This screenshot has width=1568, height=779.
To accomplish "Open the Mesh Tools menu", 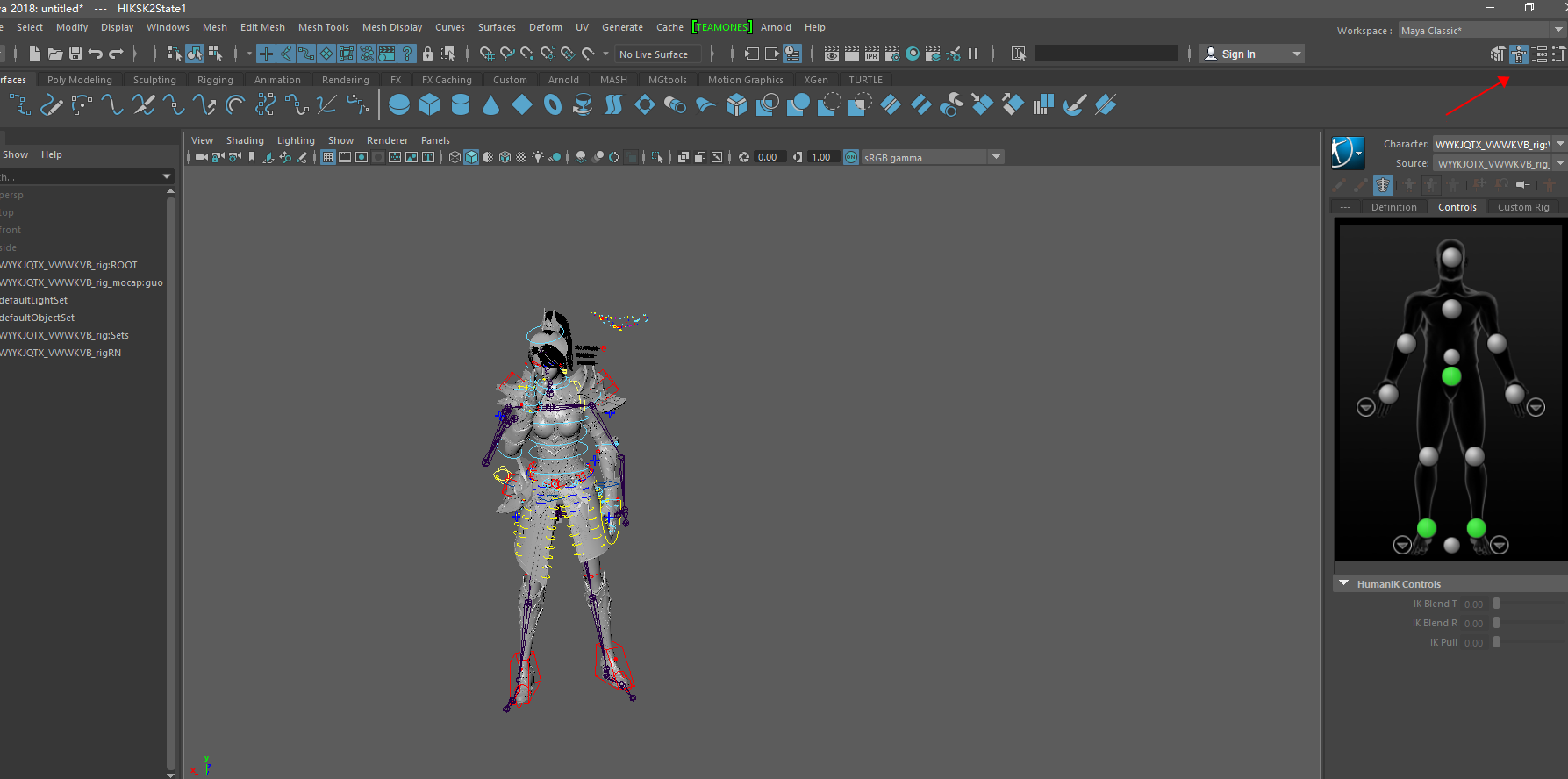I will pos(323,27).
